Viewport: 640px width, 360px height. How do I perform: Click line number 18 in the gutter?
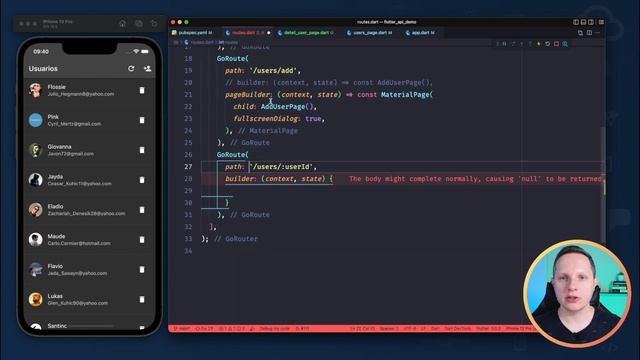[x=188, y=59]
